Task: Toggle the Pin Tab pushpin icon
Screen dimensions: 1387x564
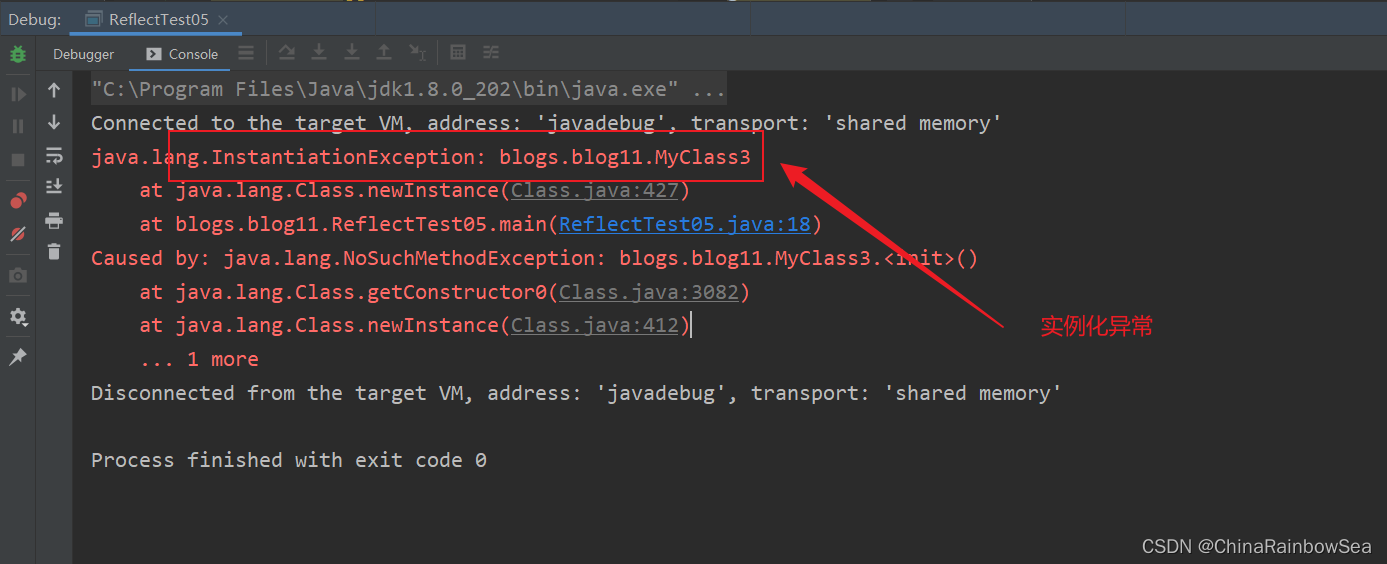Action: click(x=18, y=357)
